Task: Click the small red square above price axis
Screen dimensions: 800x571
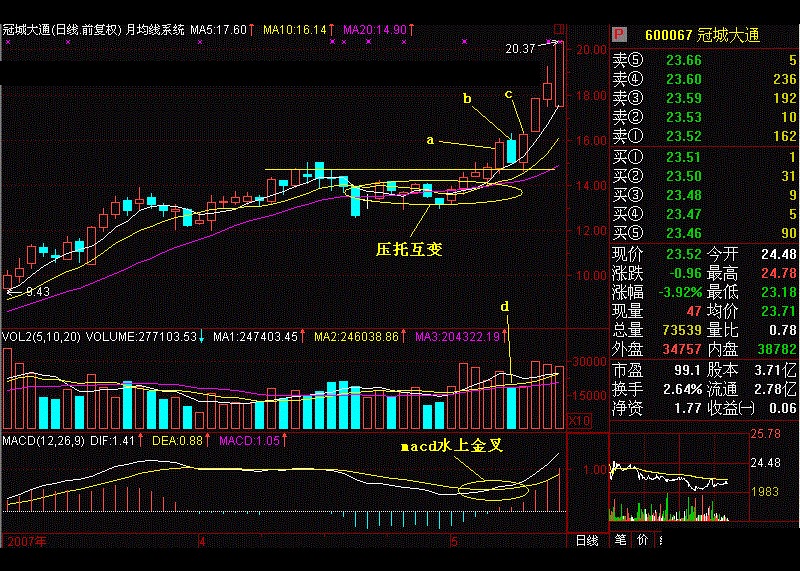Action: point(559,29)
